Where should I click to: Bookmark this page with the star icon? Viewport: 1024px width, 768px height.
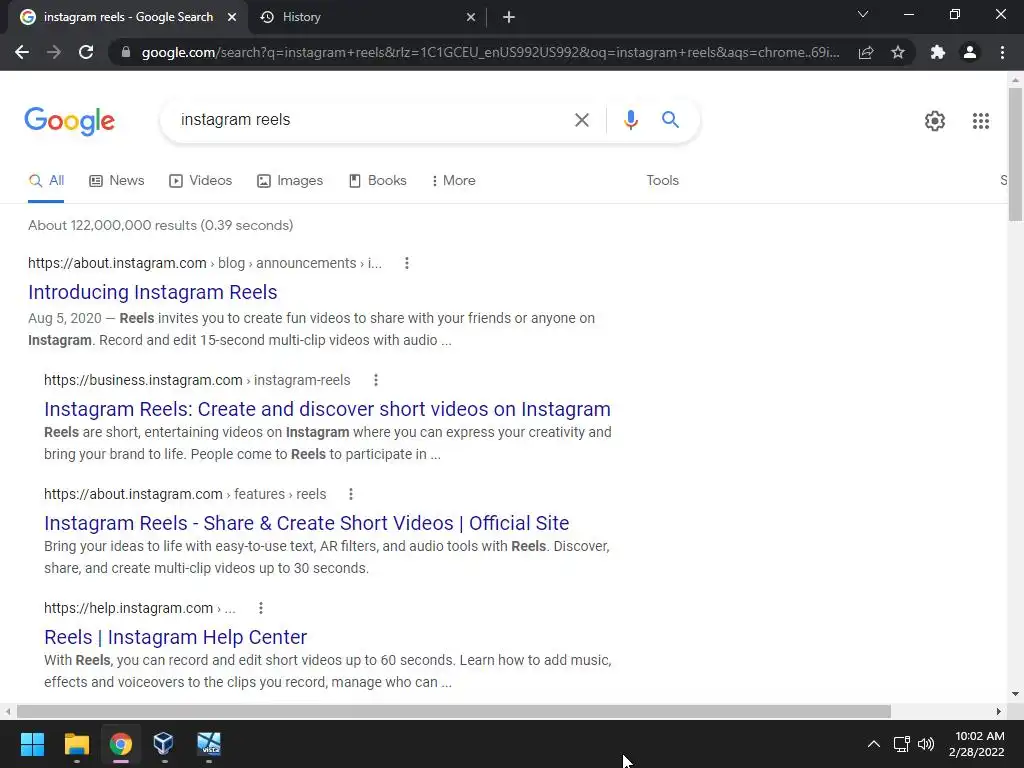point(898,52)
